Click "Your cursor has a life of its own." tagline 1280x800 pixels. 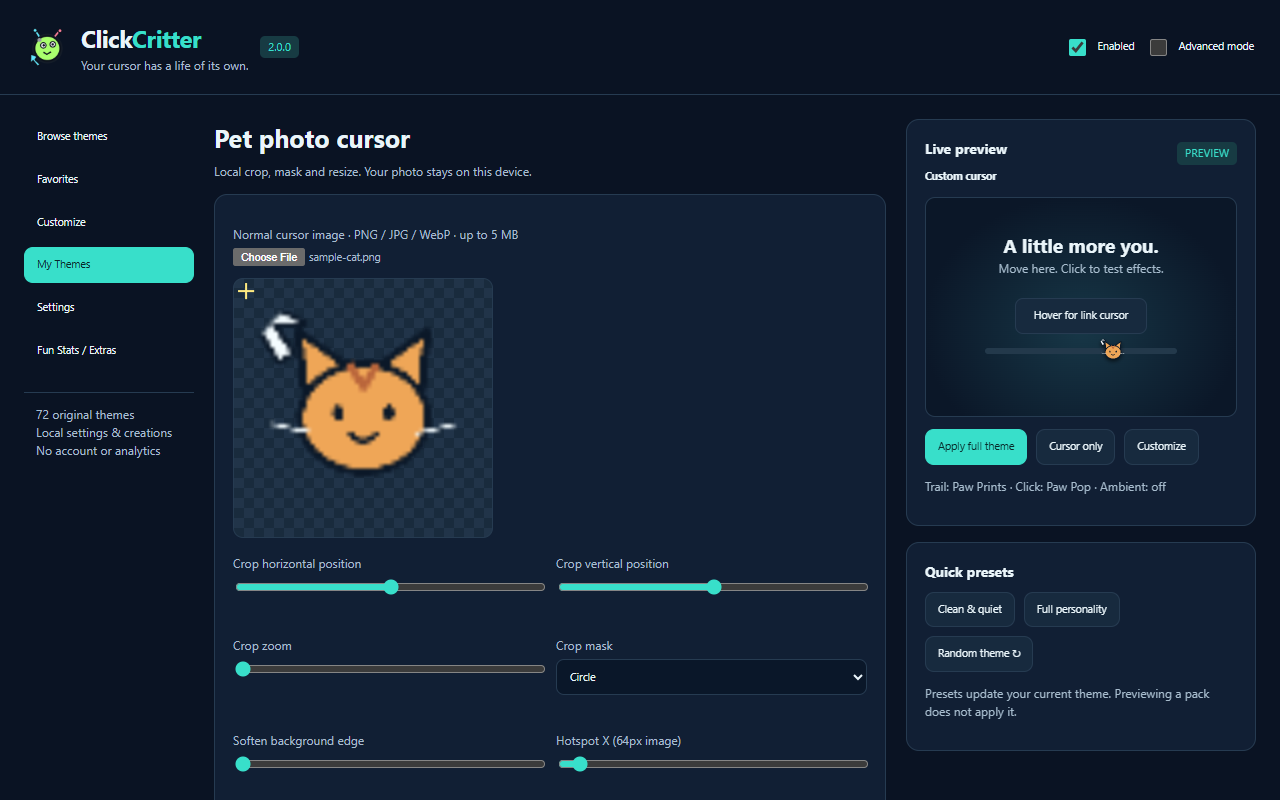point(165,67)
